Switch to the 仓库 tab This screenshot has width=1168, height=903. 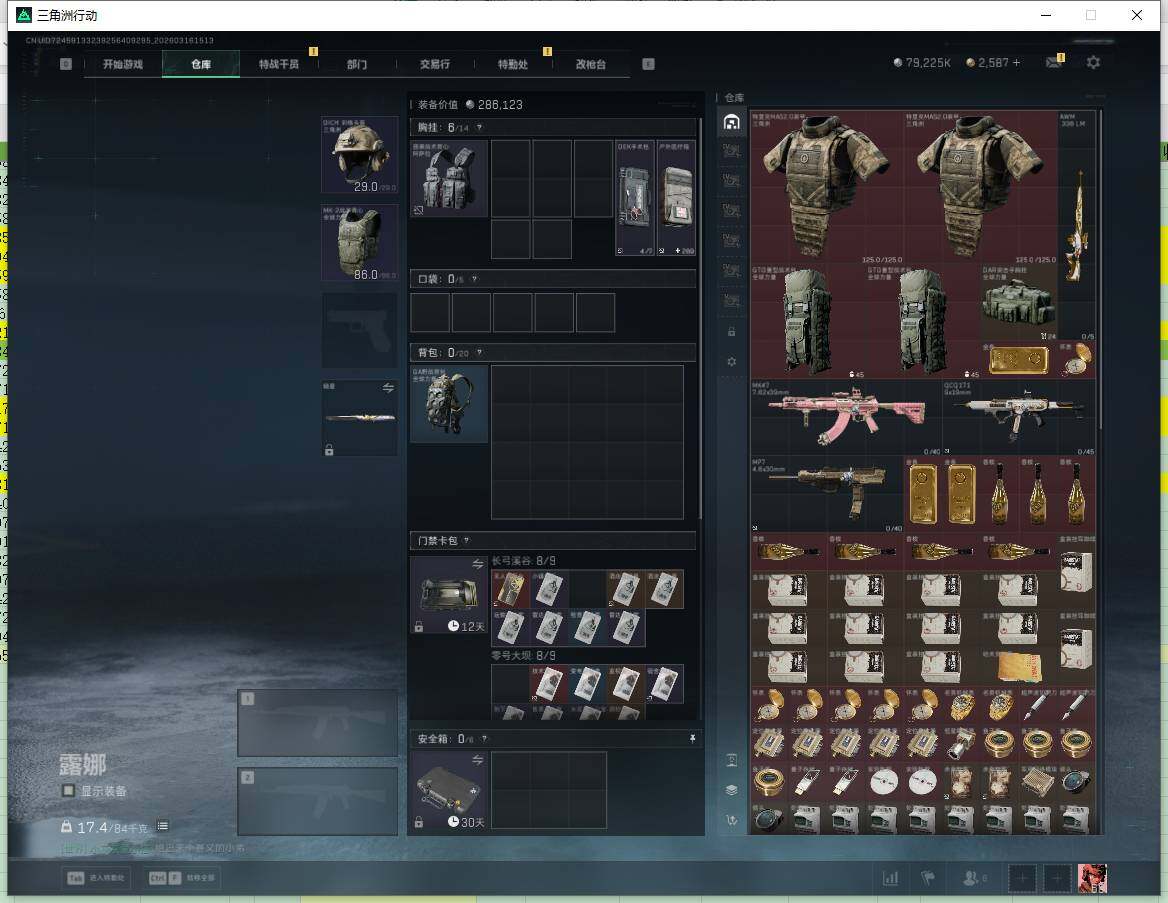click(200, 64)
